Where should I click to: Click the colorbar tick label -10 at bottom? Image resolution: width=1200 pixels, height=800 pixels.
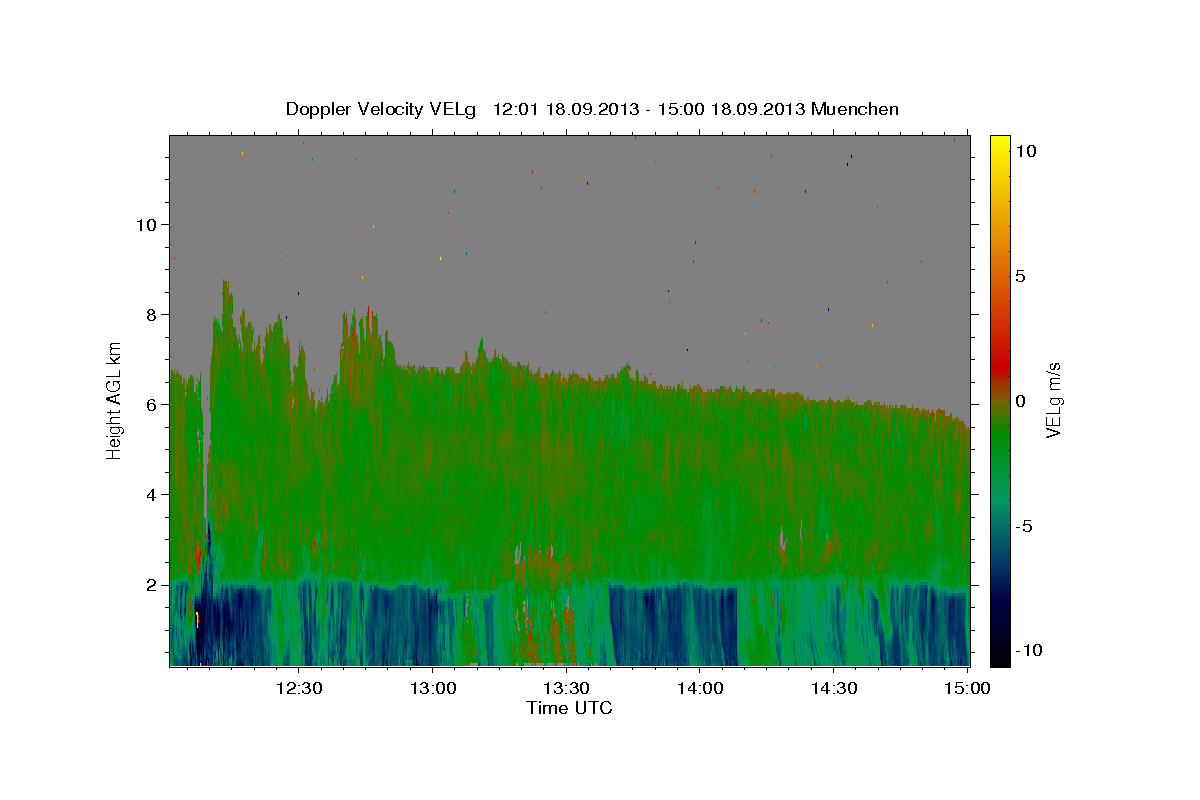(x=1031, y=650)
